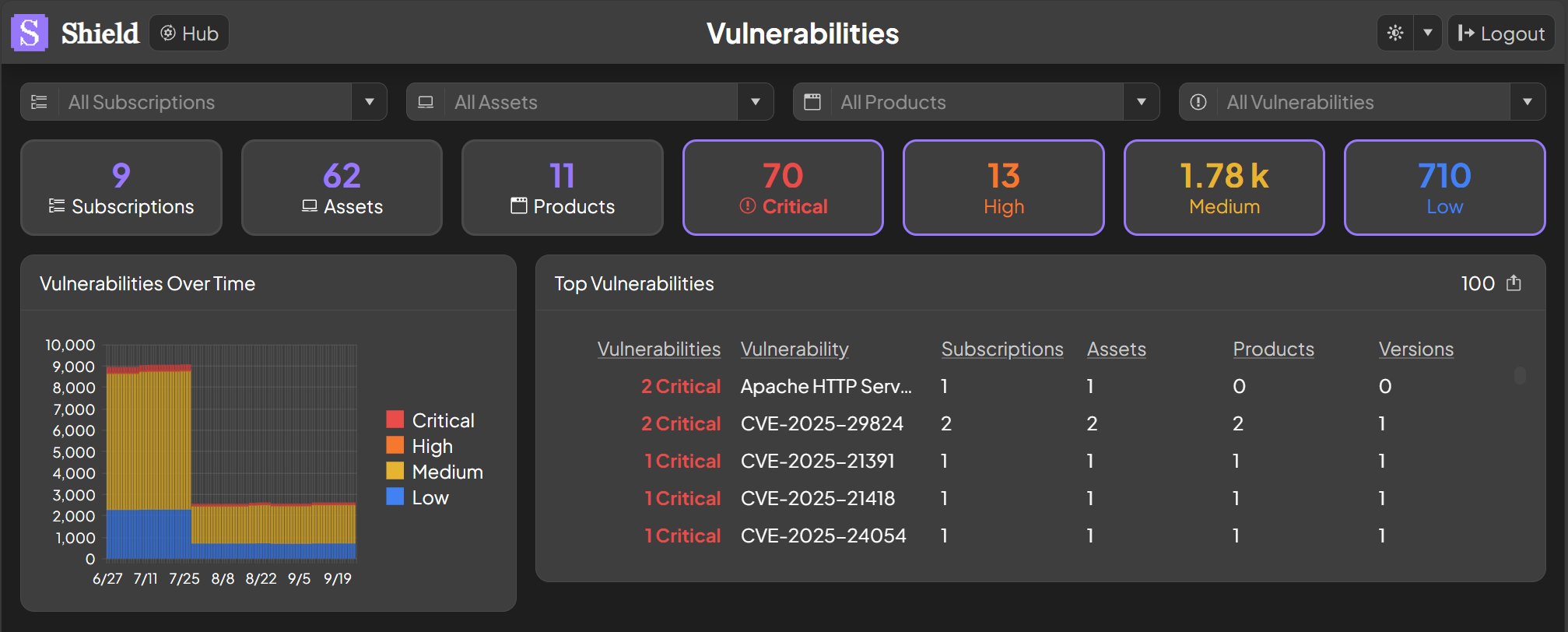Click the Top Vulnerabilities panel title
Viewport: 1568px width, 632px height.
point(633,283)
